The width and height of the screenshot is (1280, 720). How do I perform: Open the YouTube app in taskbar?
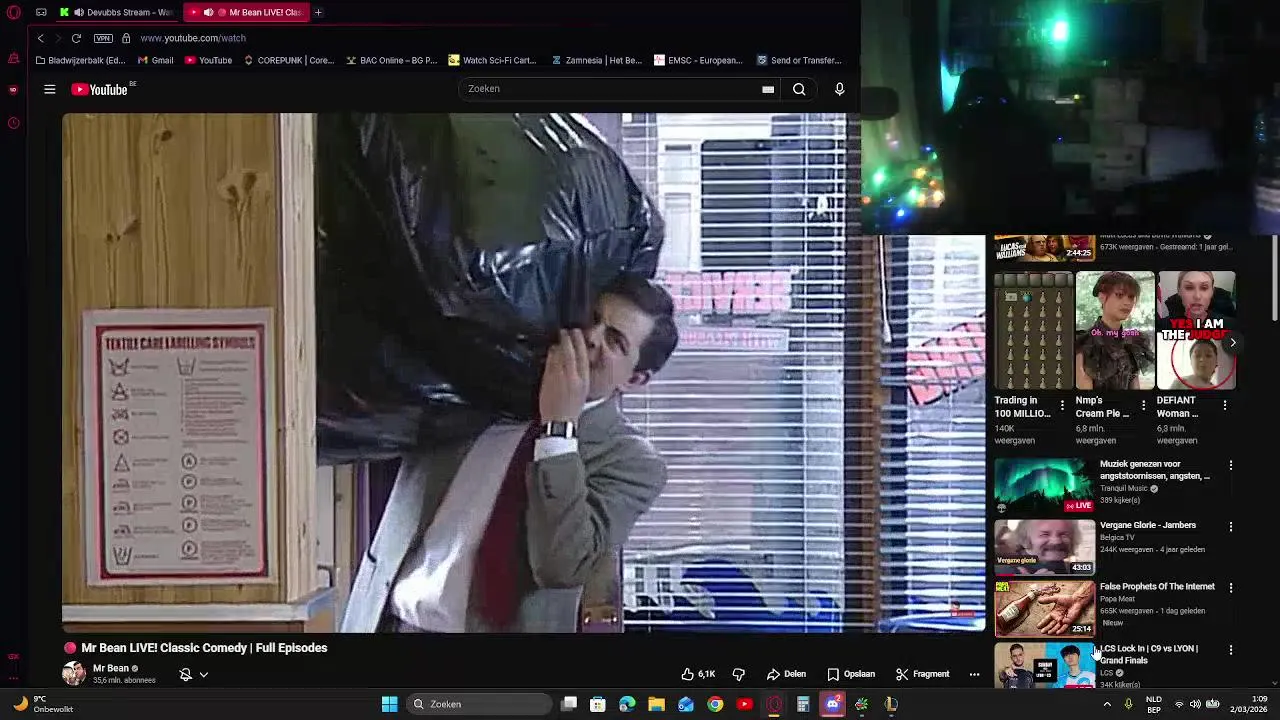pos(744,704)
